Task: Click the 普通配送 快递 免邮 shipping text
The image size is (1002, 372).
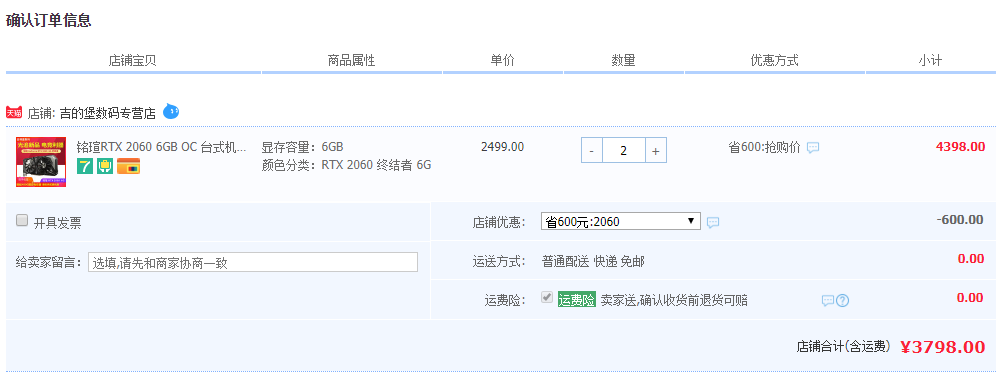Action: [x=593, y=261]
